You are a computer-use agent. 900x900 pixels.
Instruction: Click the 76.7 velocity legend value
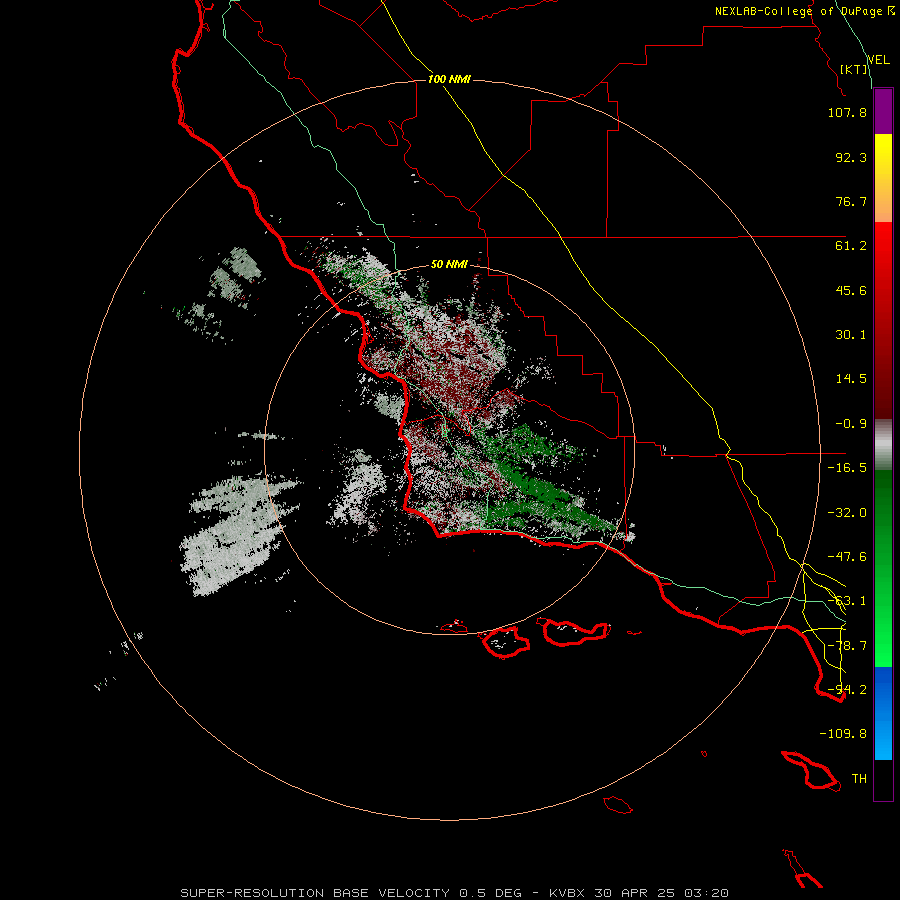click(851, 201)
